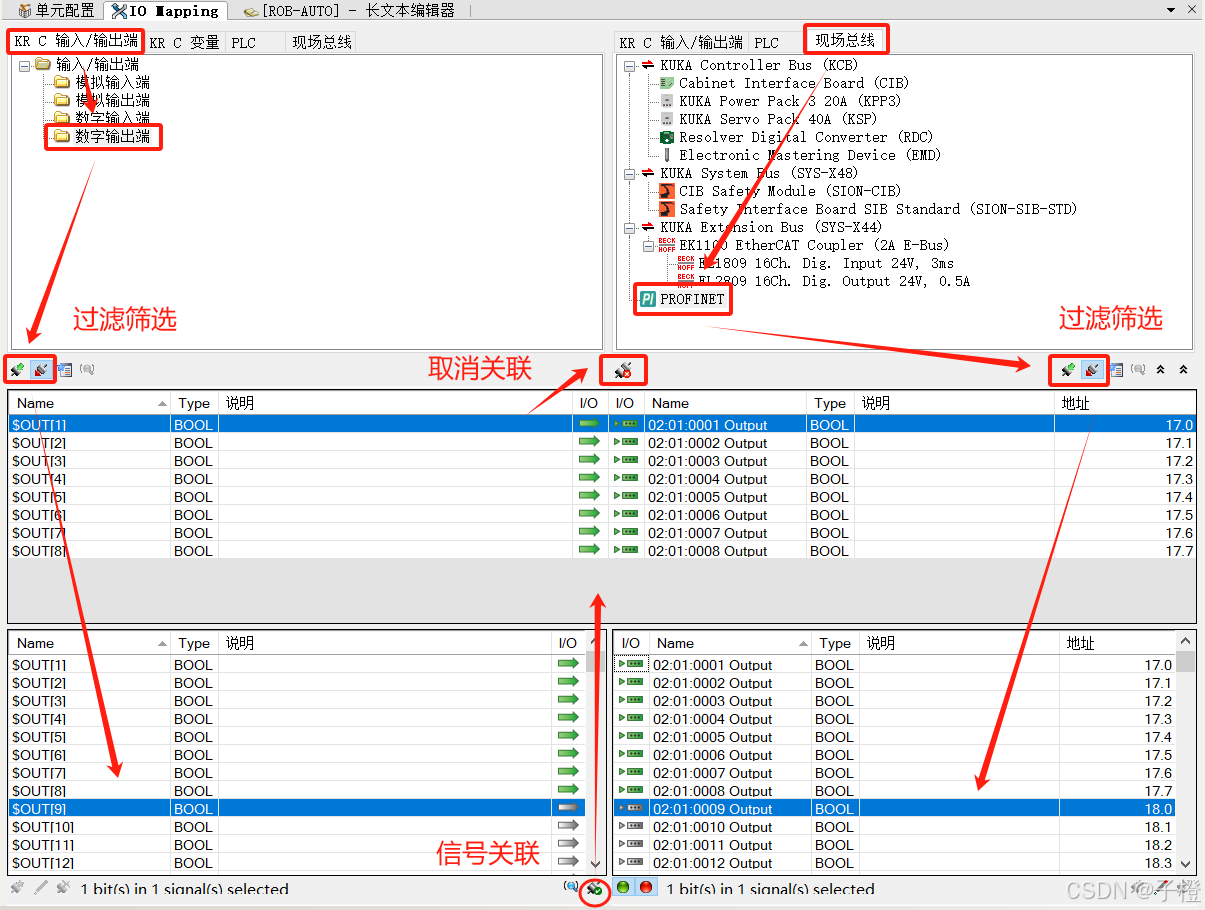Click the output icon of 02:01:0012 Output row

(x=631, y=863)
